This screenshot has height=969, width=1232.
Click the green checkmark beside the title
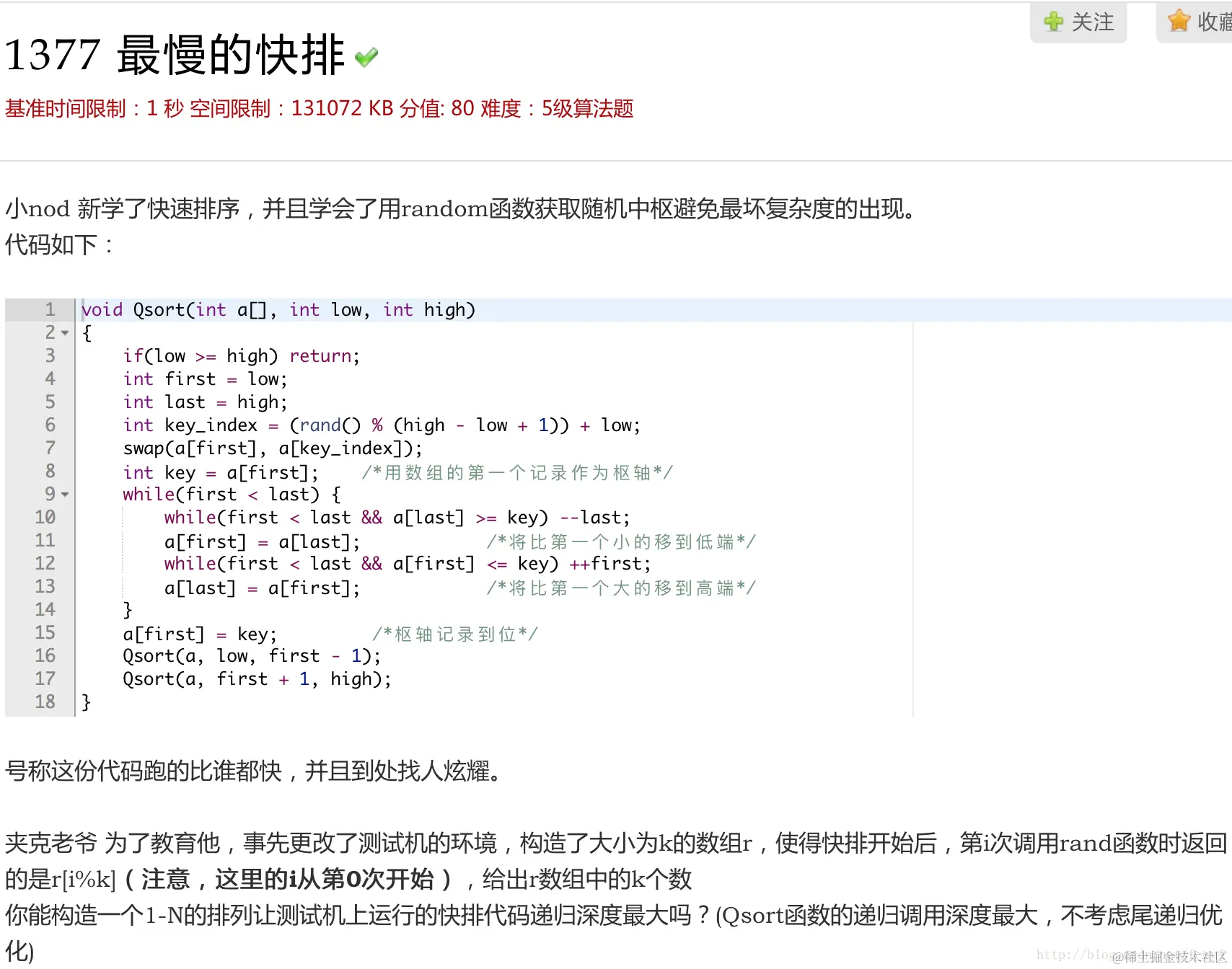(x=366, y=57)
